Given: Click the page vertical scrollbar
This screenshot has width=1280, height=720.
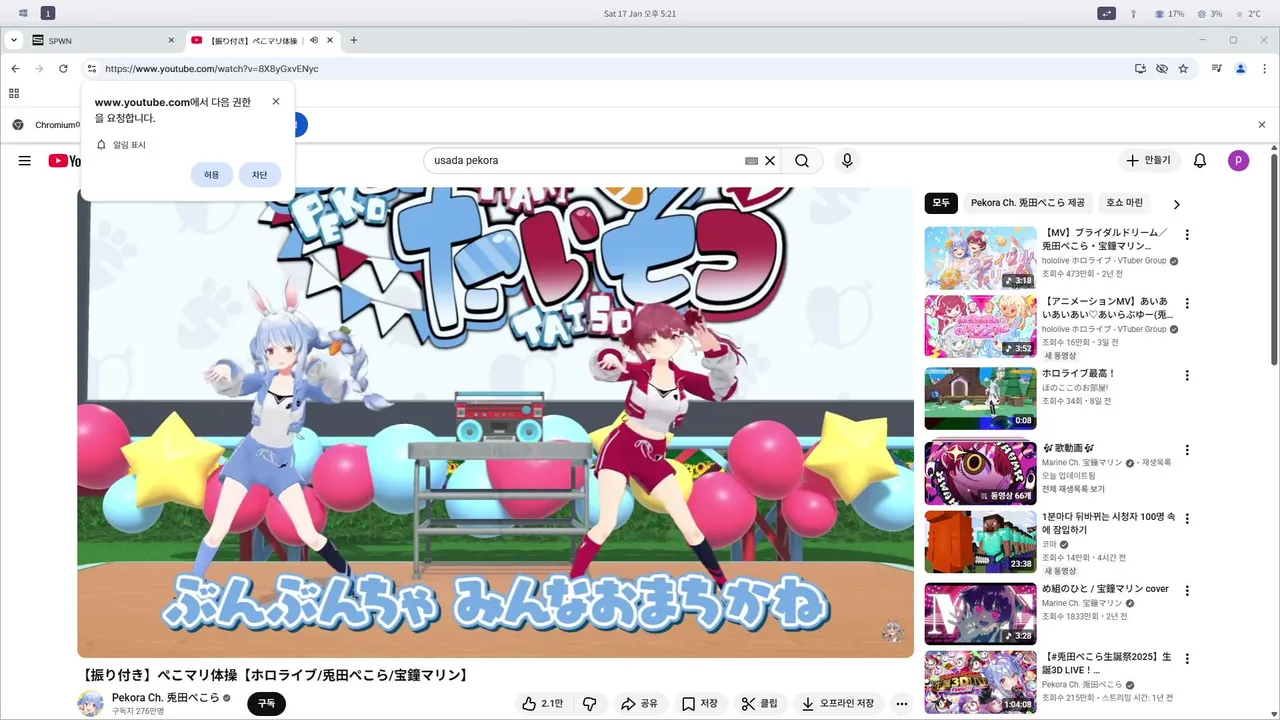Looking at the screenshot, I should coord(1274,260).
